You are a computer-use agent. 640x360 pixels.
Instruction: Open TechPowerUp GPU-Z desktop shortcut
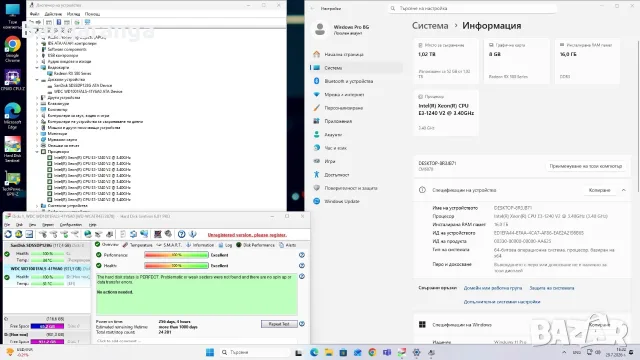(x=12, y=184)
